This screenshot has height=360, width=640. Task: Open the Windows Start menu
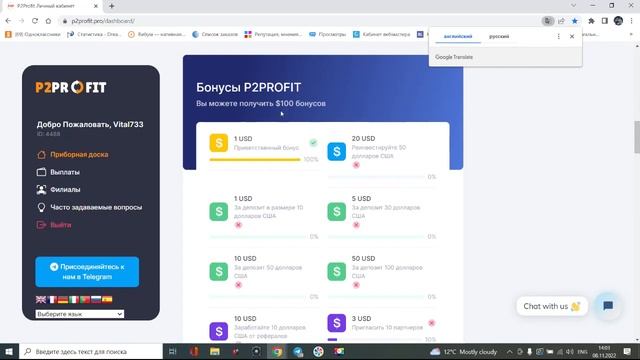pos(9,351)
